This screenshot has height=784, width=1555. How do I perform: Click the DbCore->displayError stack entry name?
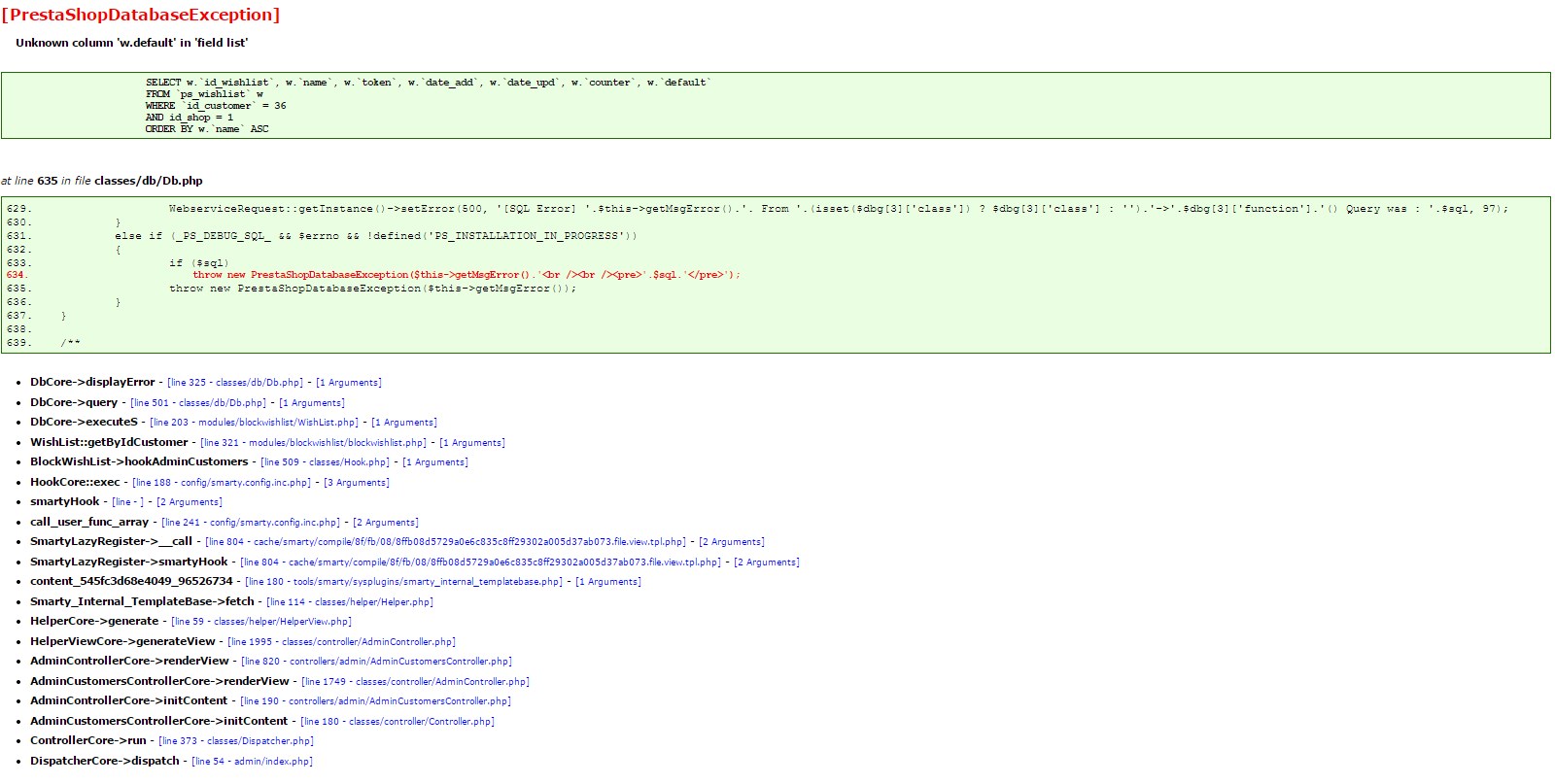(92, 383)
